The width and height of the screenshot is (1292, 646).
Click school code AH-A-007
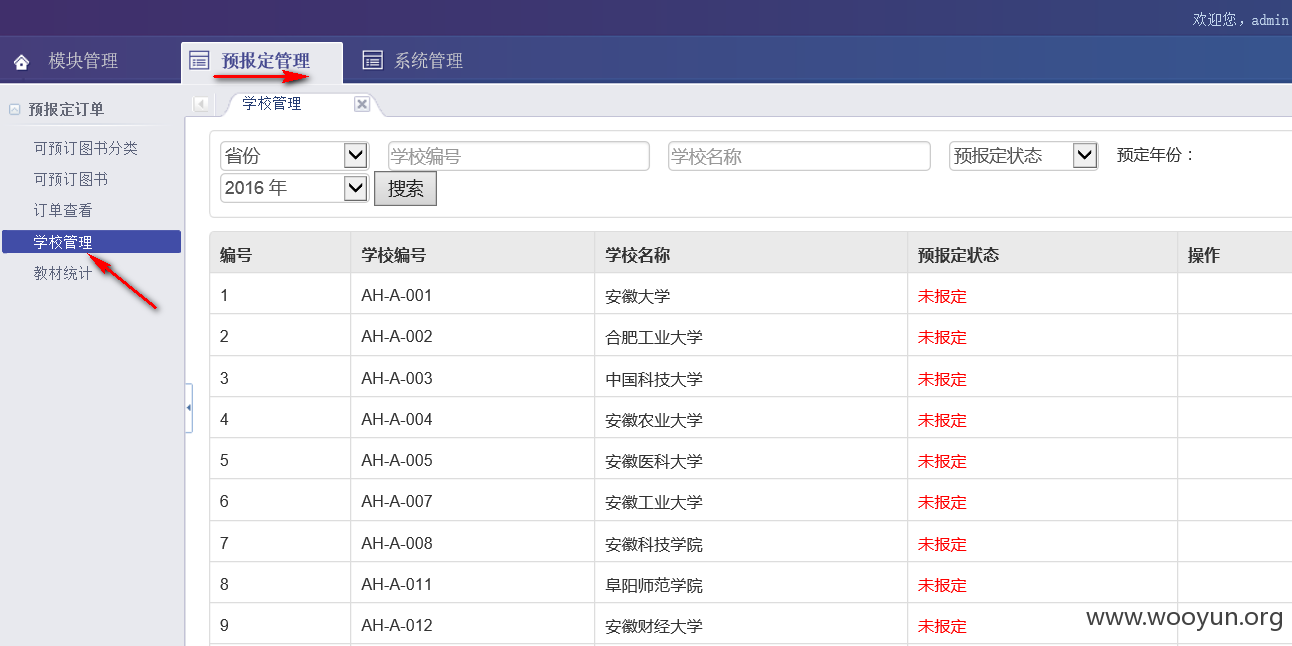[x=397, y=501]
